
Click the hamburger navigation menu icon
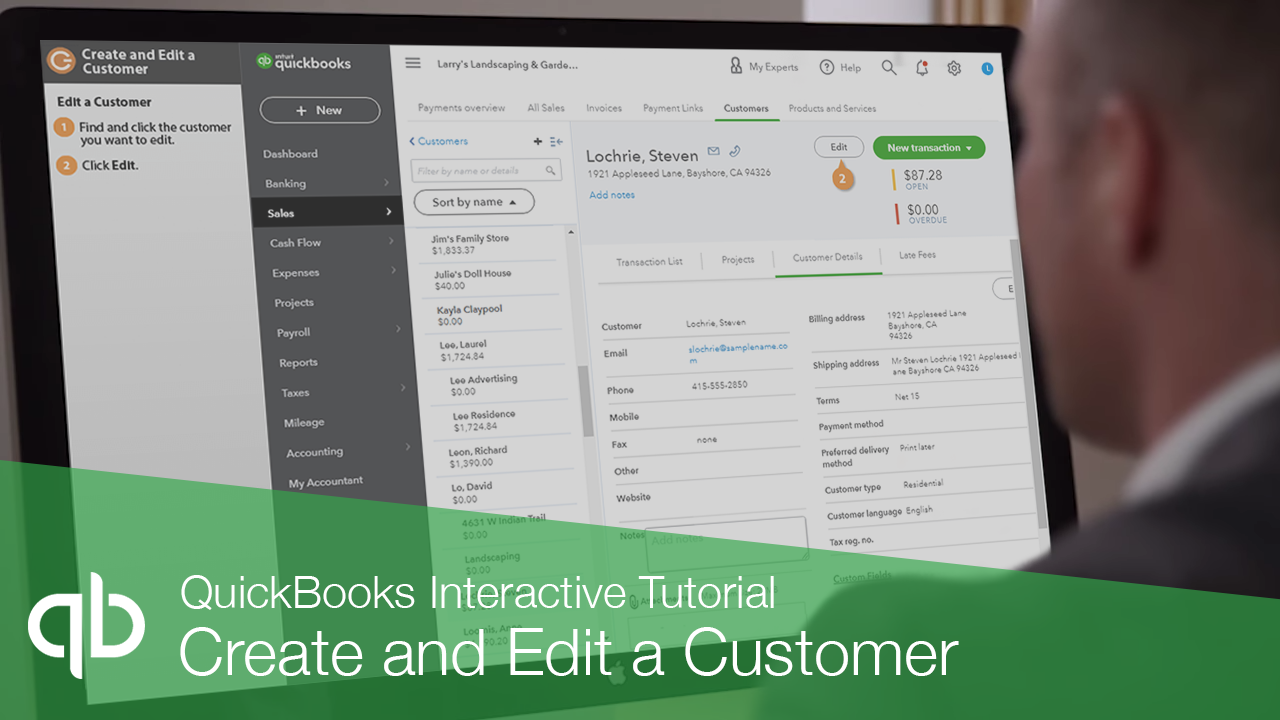(x=413, y=62)
